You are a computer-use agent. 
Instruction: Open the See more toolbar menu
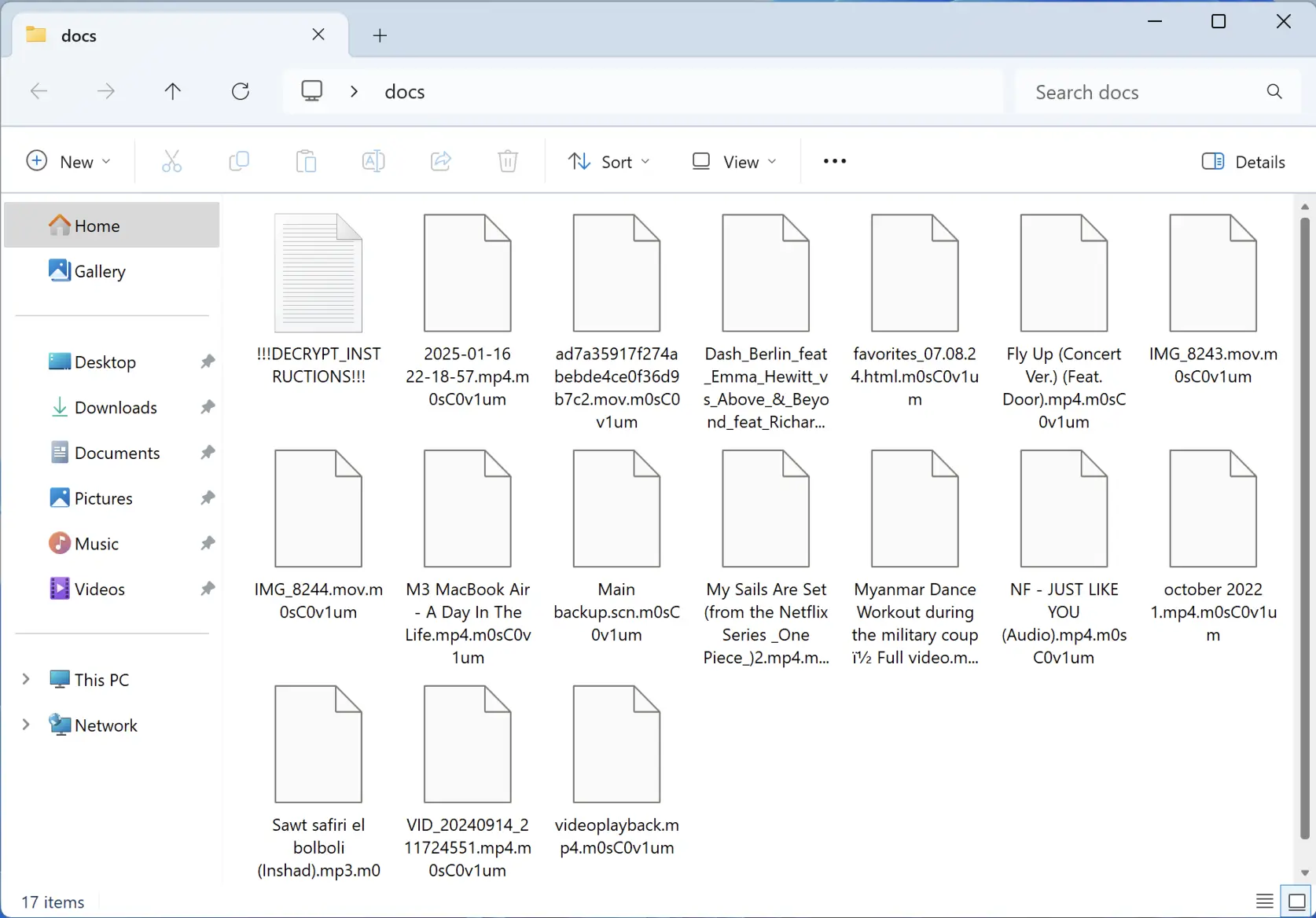(x=834, y=161)
